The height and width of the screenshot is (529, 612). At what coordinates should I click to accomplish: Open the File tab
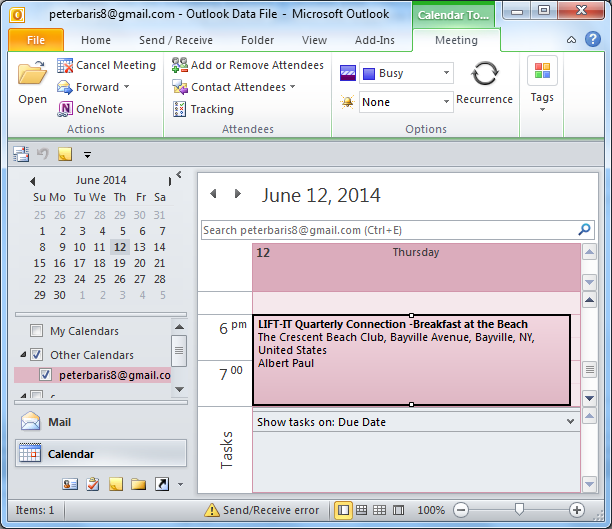click(36, 40)
